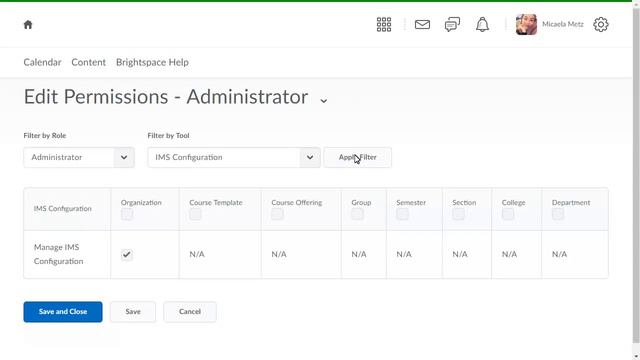This screenshot has height=360, width=640.
Task: Open the Micaela Metz user menu
Action: click(x=562, y=24)
